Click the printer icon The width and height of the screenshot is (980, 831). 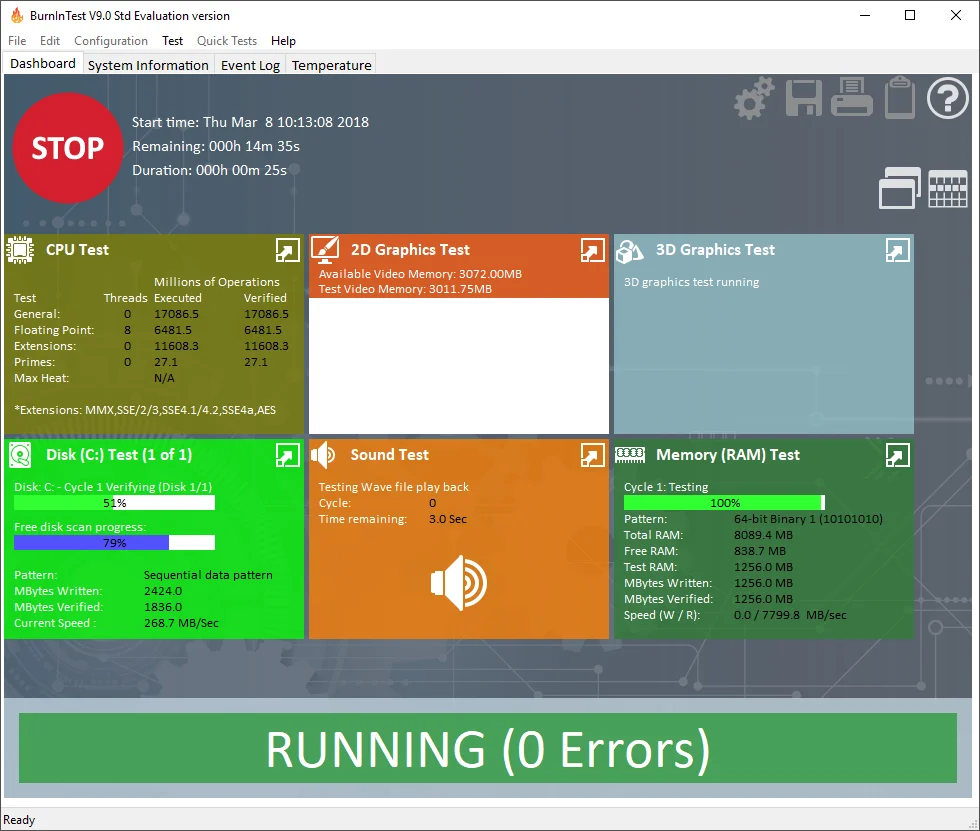click(852, 97)
